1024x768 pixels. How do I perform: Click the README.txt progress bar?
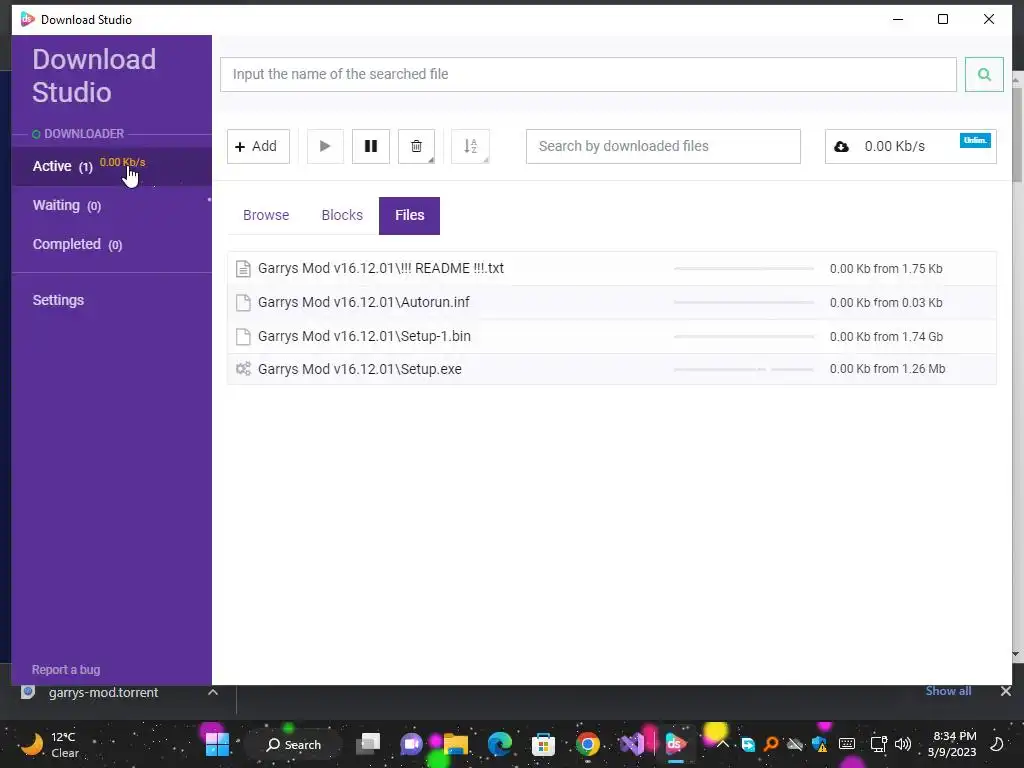[744, 268]
